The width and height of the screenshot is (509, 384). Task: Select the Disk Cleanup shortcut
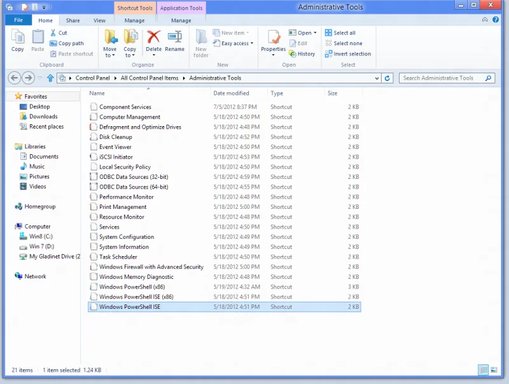[224, 137]
